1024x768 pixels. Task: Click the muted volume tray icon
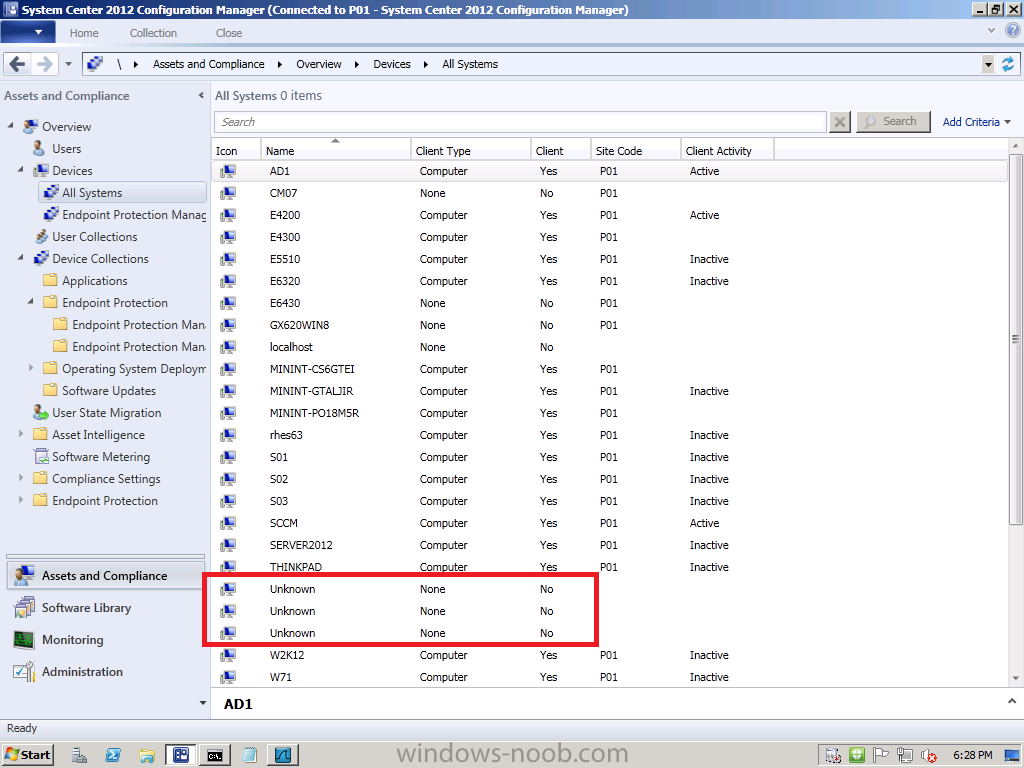click(x=929, y=756)
